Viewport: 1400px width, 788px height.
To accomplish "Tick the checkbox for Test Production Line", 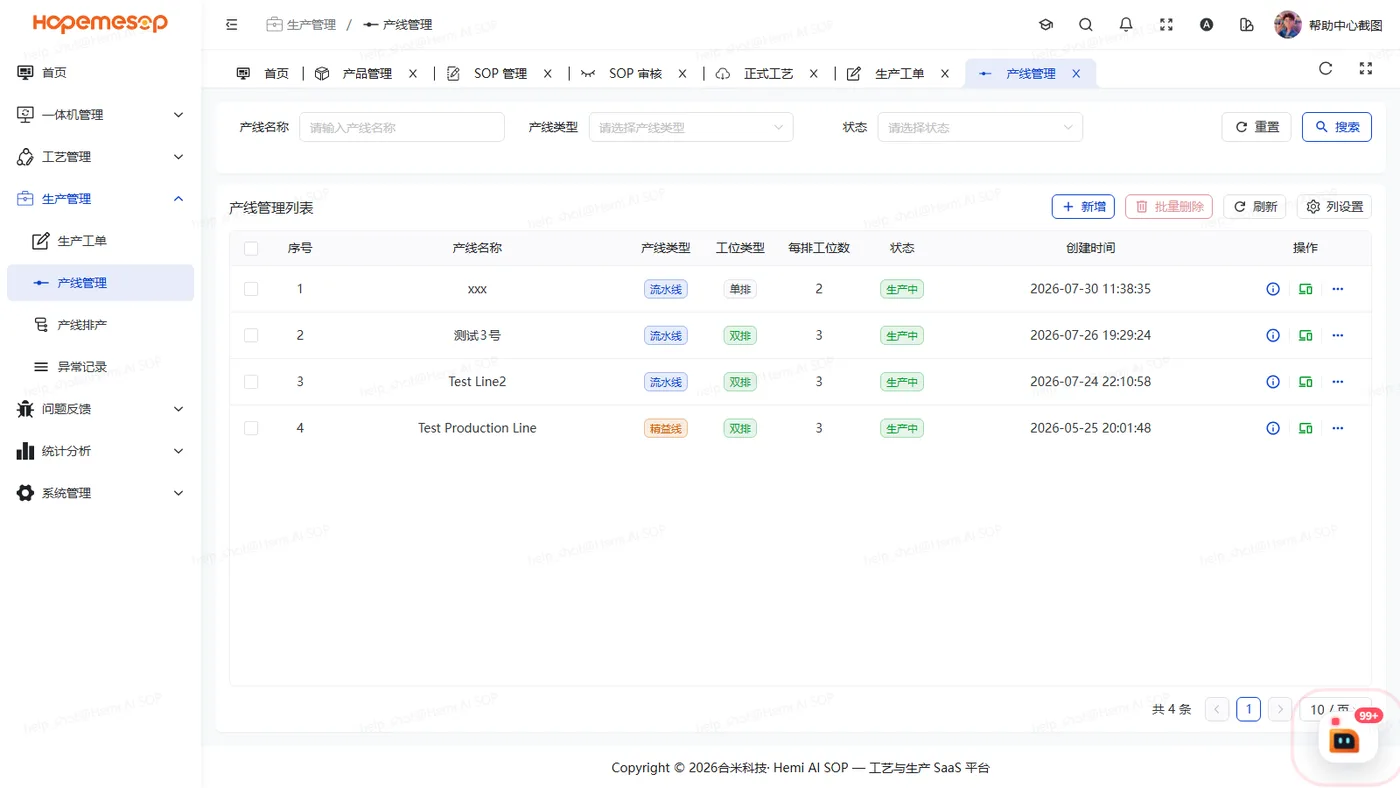I will pyautogui.click(x=251, y=428).
